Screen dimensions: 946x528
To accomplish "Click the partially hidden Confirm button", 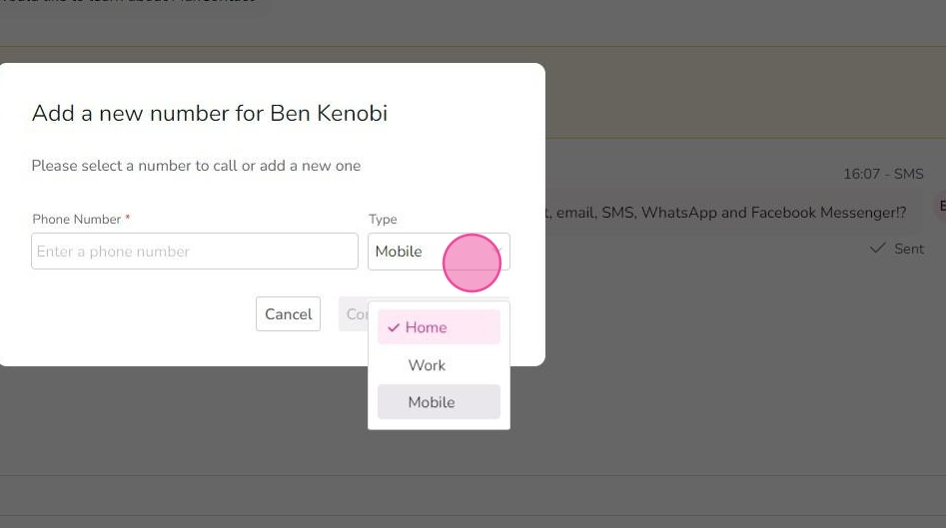I will click(354, 314).
